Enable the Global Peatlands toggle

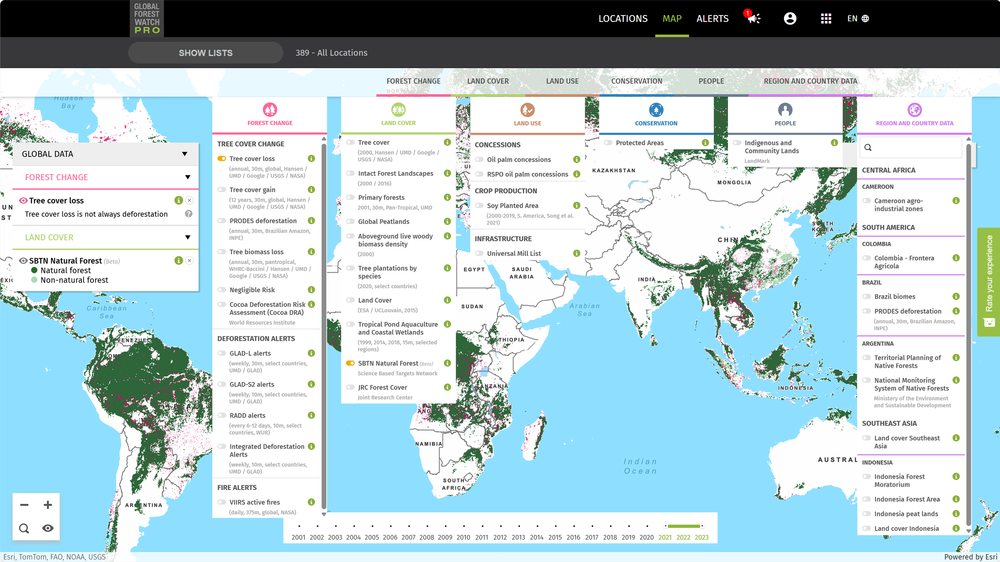coord(350,221)
